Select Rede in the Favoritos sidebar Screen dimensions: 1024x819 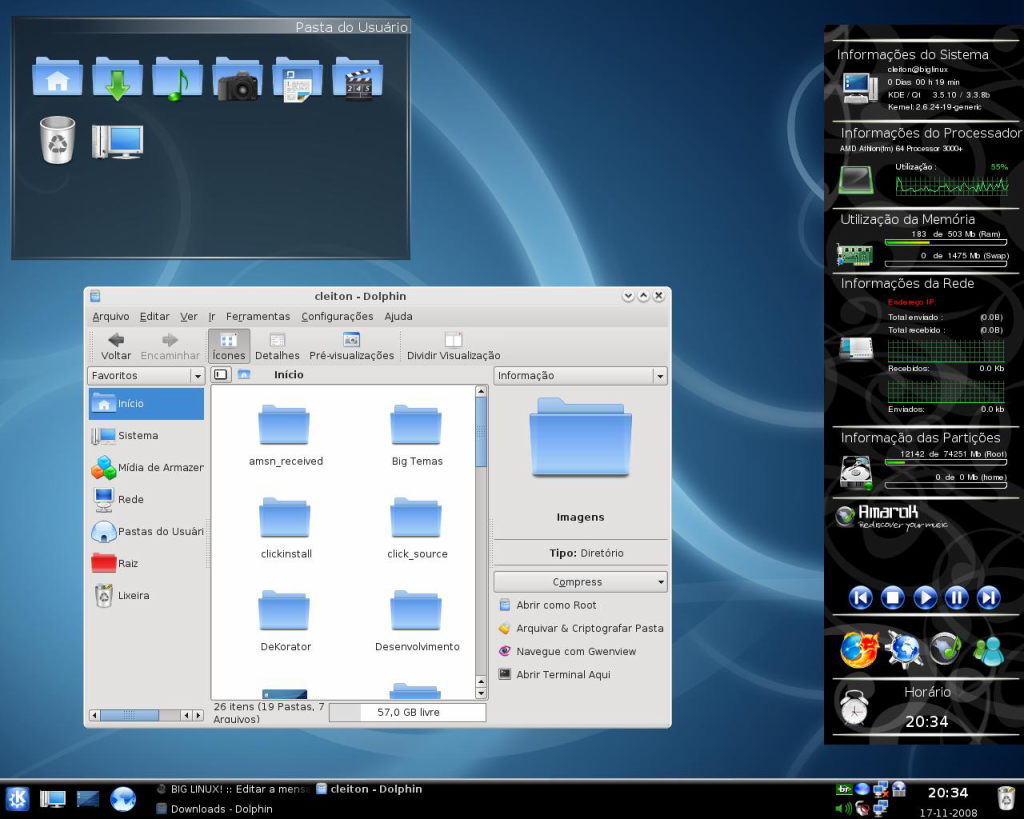[x=146, y=500]
